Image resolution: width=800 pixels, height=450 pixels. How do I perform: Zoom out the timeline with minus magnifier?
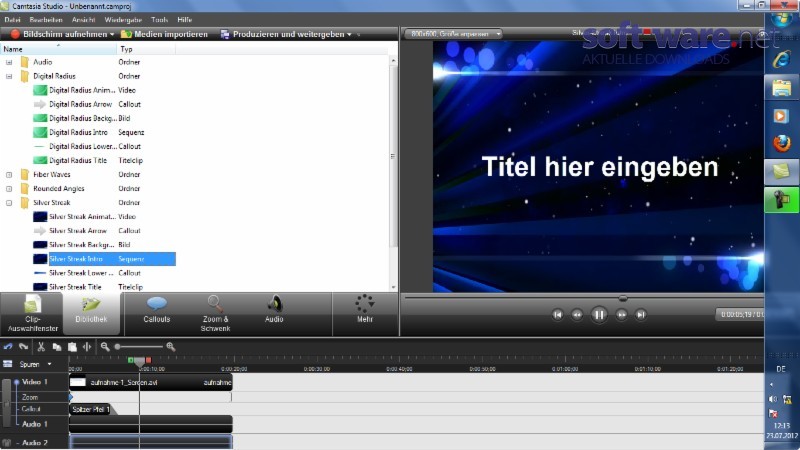(105, 347)
